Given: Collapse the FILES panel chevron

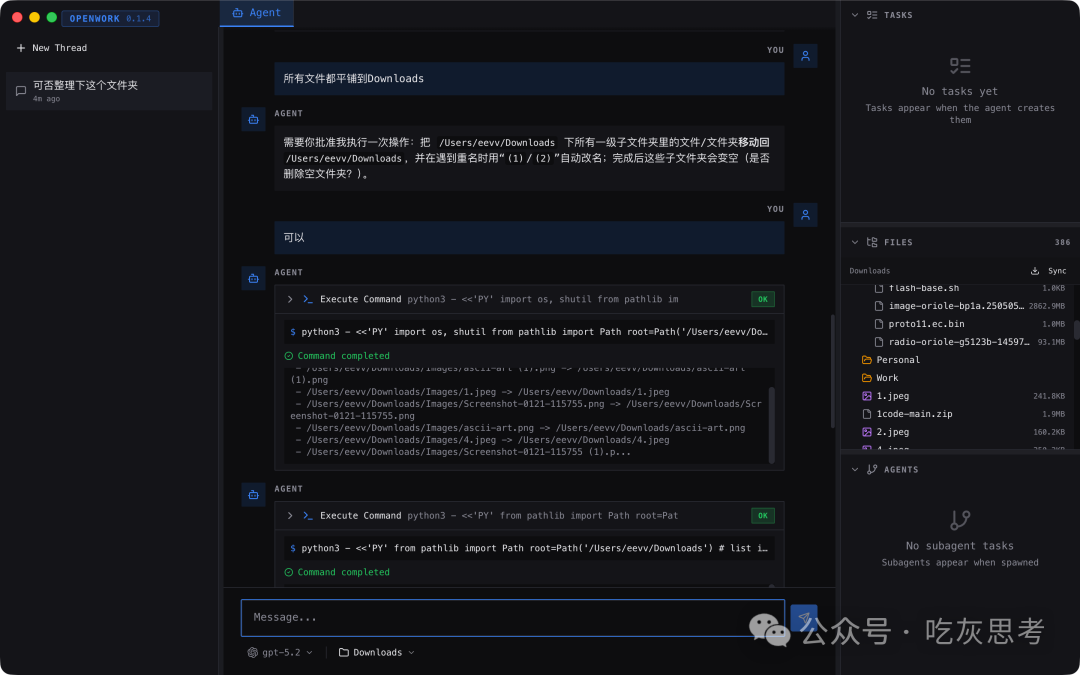Looking at the screenshot, I should coord(855,242).
